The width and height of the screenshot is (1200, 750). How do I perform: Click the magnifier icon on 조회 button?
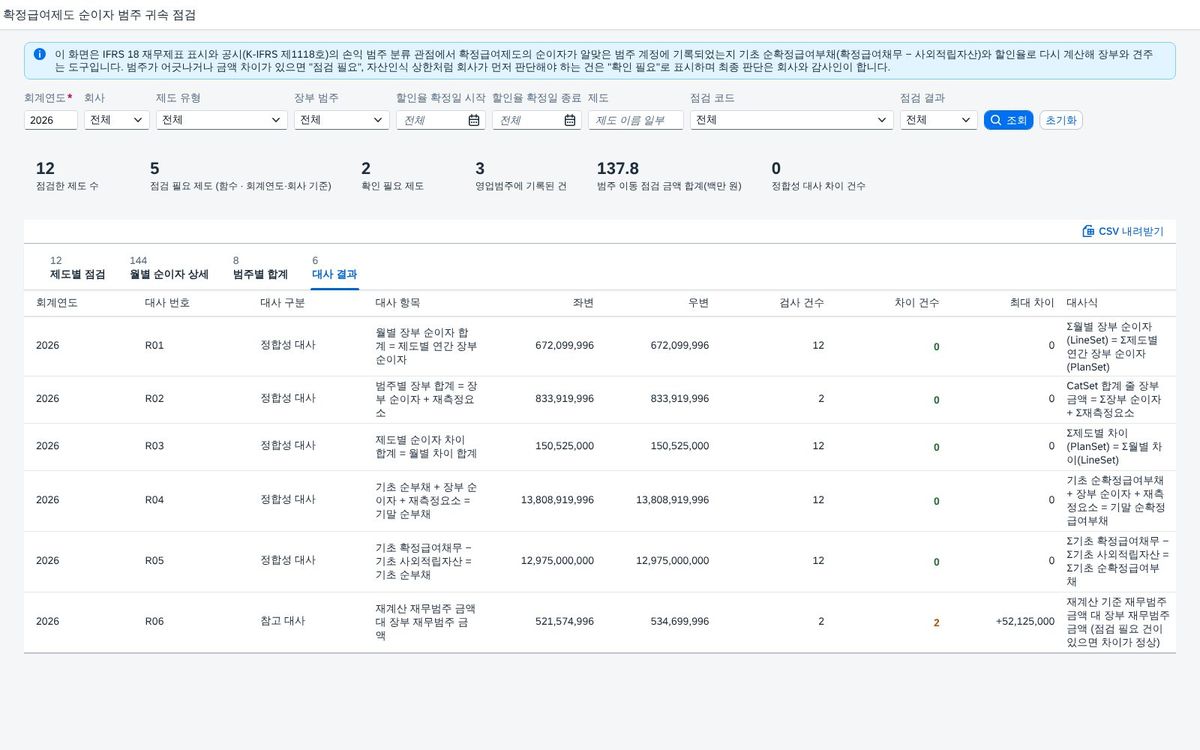pos(996,120)
